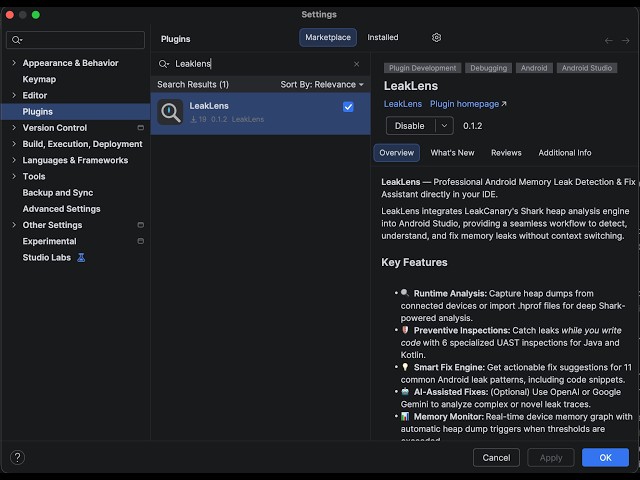Click the plugin search magnifier icon

pyautogui.click(x=164, y=64)
